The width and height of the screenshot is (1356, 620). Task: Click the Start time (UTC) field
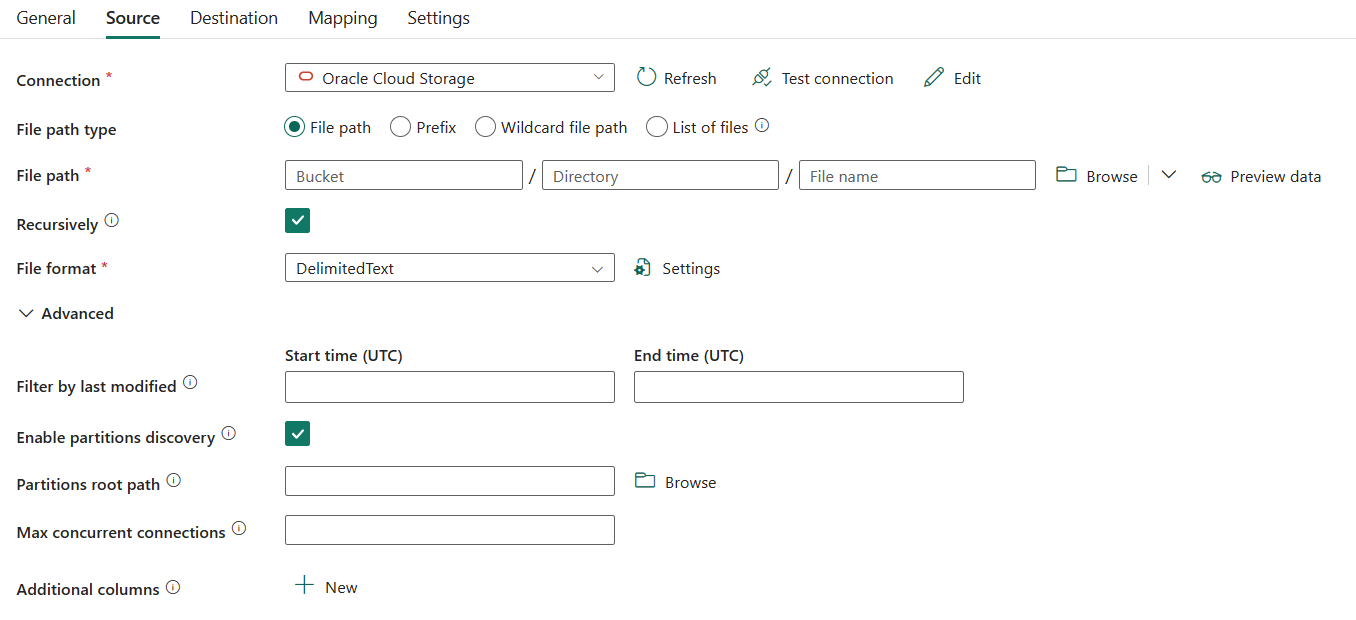coord(450,387)
